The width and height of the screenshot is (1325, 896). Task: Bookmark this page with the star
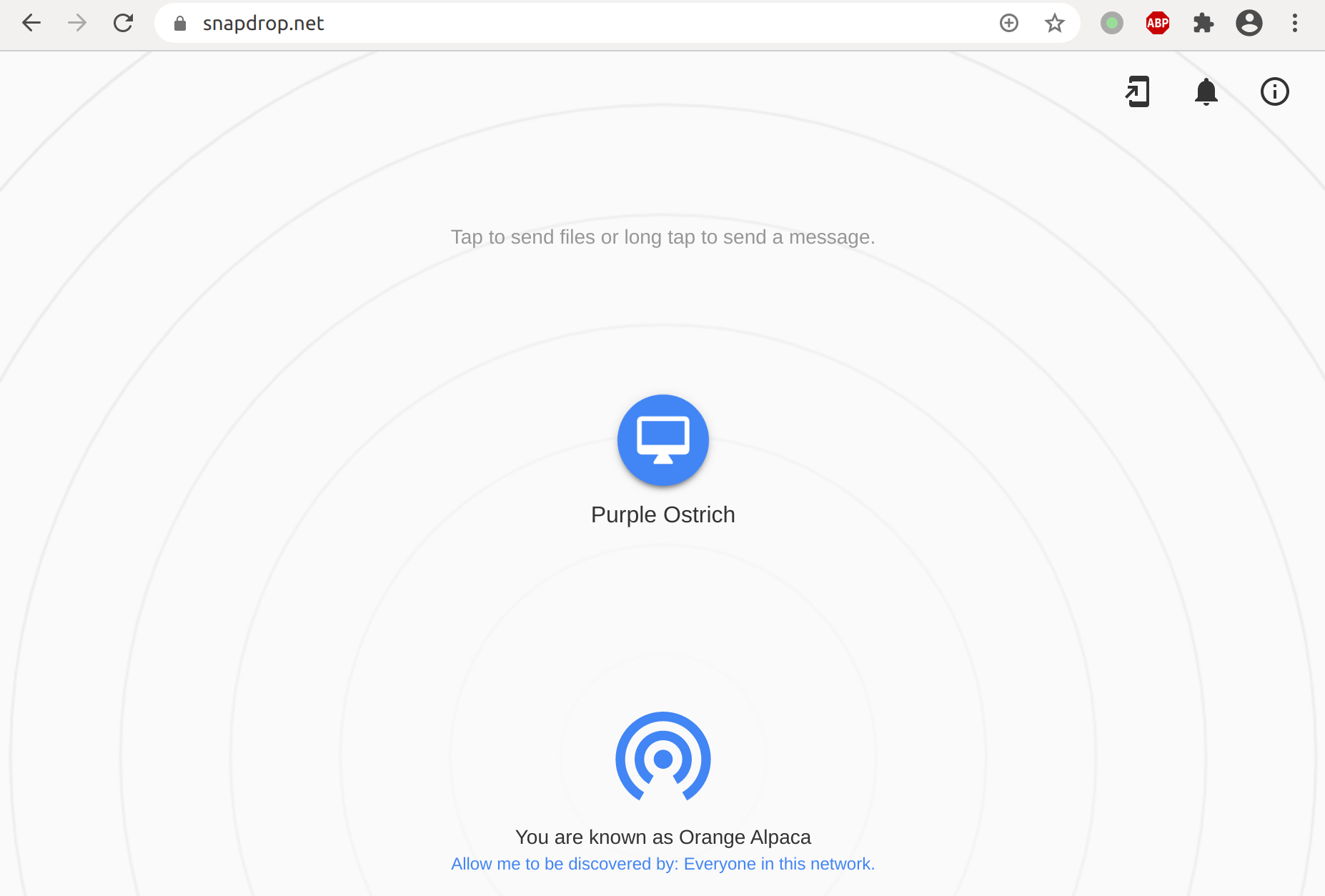(1054, 24)
